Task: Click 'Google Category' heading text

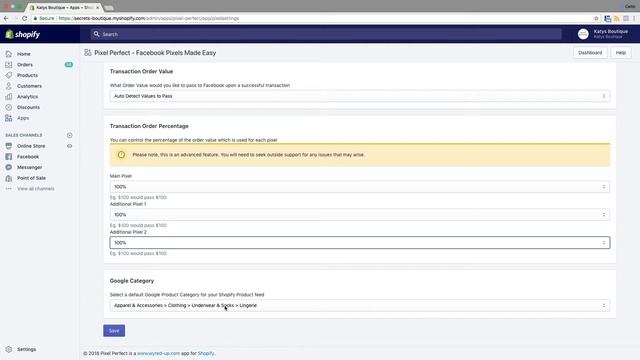Action: tap(132, 281)
